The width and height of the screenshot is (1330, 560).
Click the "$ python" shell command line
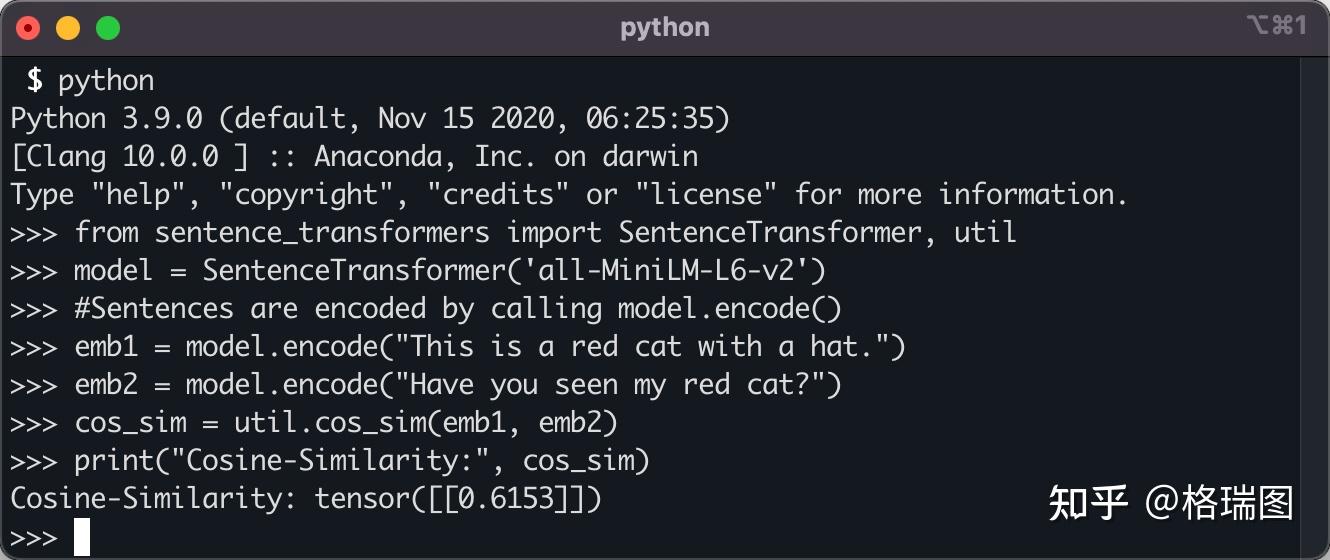(x=91, y=81)
